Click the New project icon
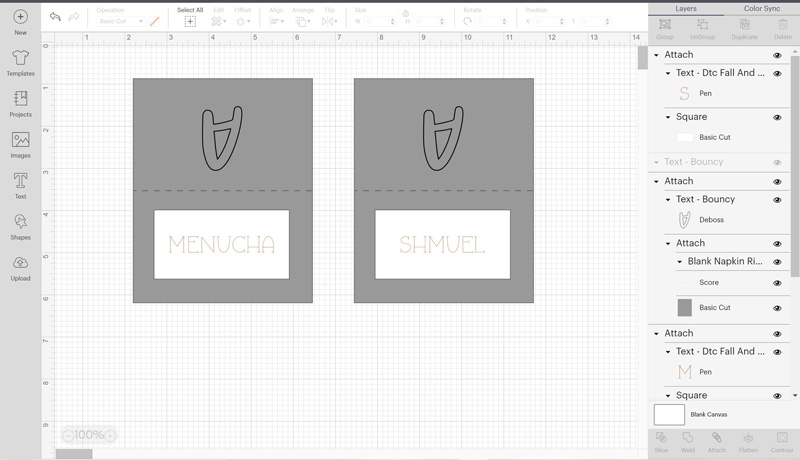This screenshot has width=800, height=460. 20,17
